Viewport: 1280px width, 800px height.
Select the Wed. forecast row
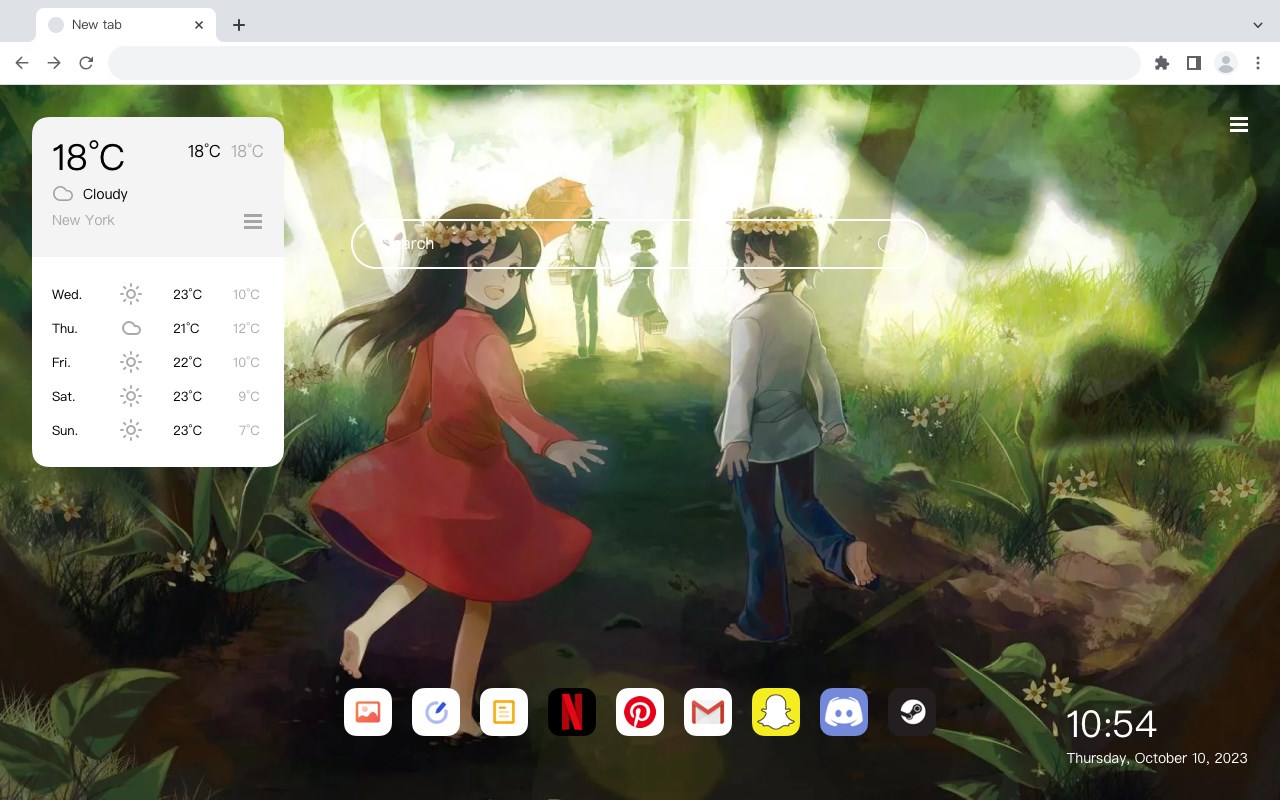tap(158, 294)
